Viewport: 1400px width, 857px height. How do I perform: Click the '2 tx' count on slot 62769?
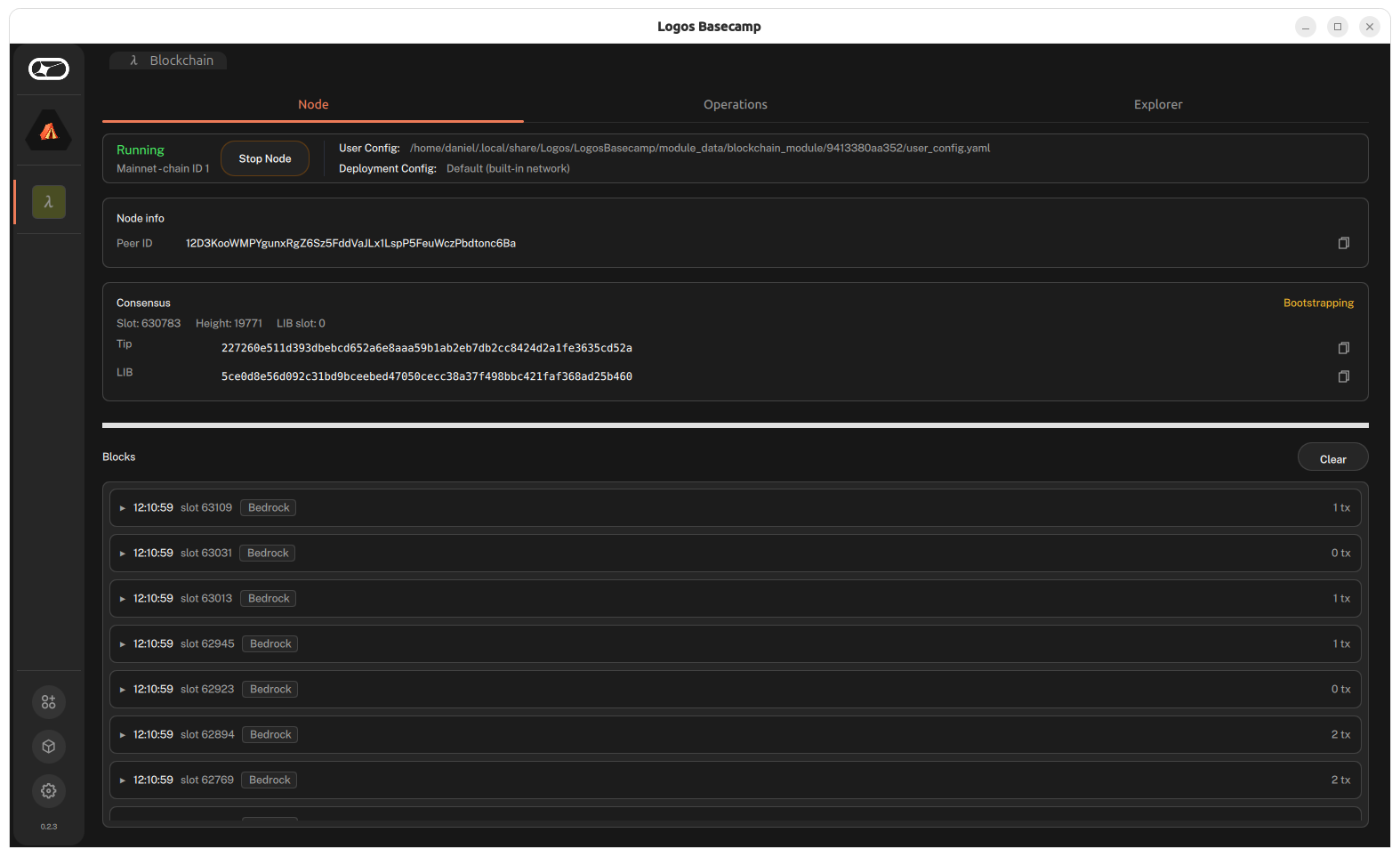[1340, 780]
